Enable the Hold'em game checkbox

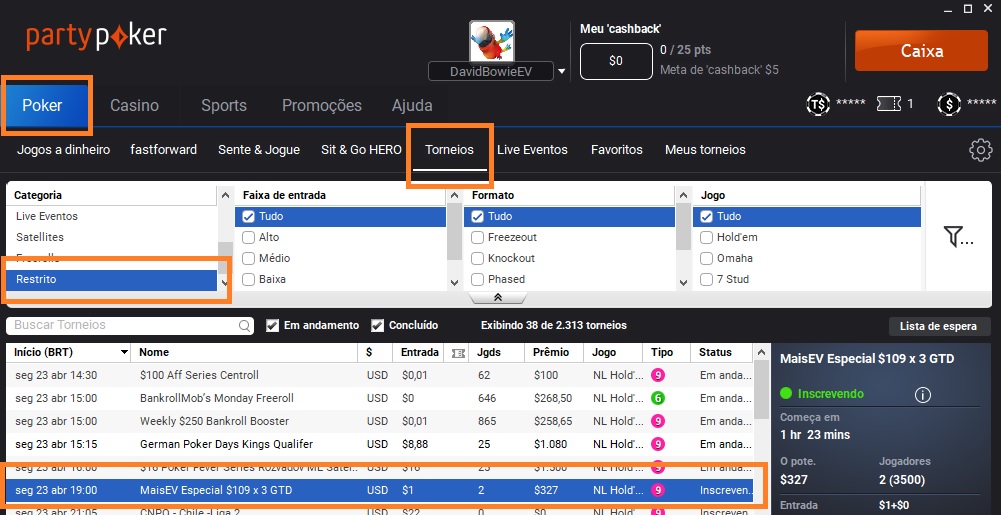[x=706, y=237]
